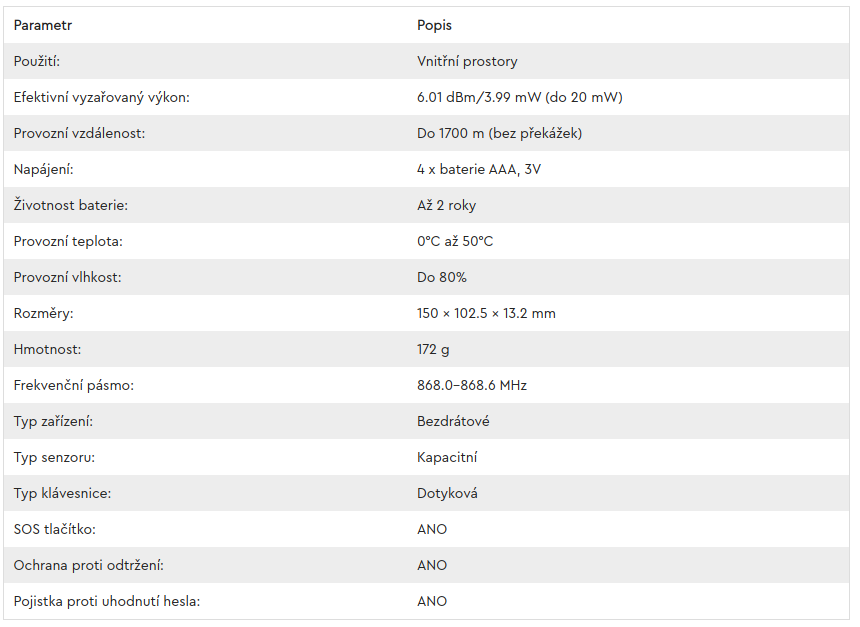Click the 0°C až 50°C temperature value

455,241
